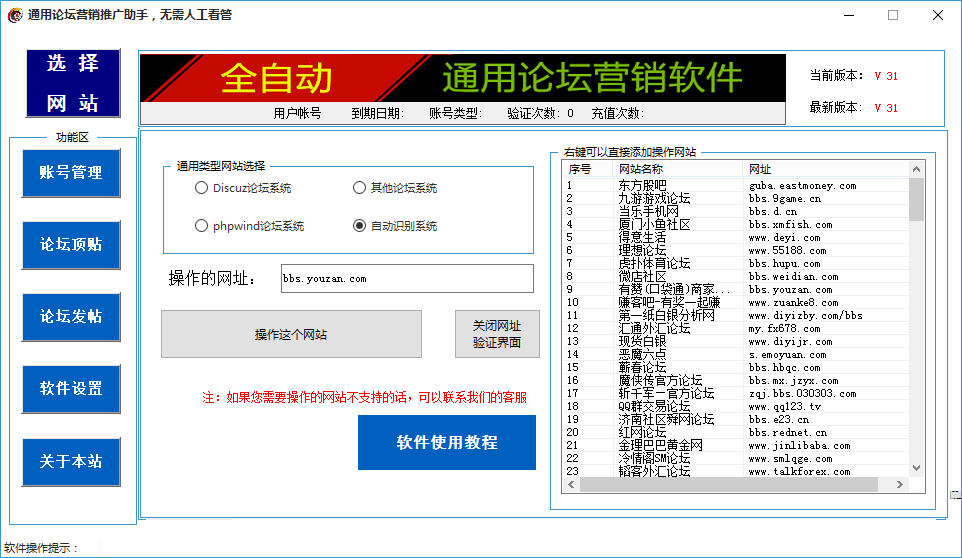Open the 选择网站 panel
Viewport: 962px width, 558px height.
pos(72,83)
